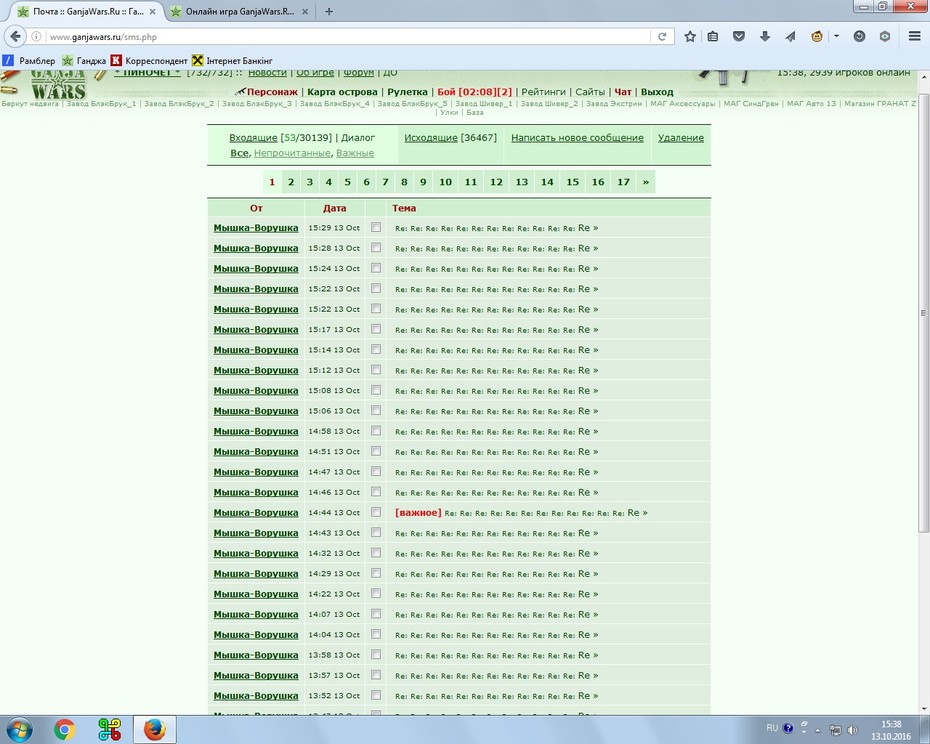Open the Чат menu link
This screenshot has width=930, height=744.
click(623, 92)
